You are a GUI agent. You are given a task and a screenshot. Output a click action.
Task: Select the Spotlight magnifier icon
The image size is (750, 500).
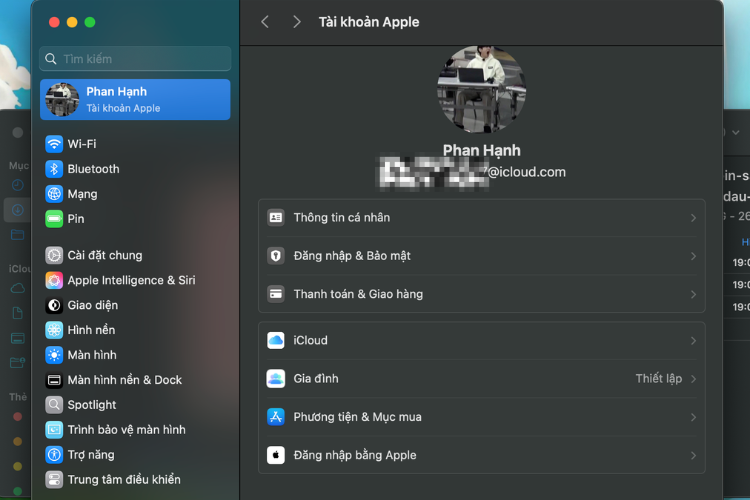(54, 405)
